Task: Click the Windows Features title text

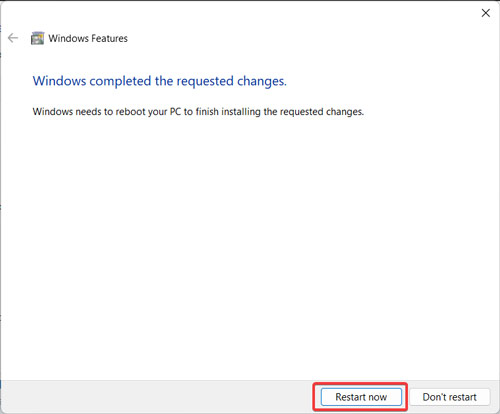Action: tap(88, 38)
